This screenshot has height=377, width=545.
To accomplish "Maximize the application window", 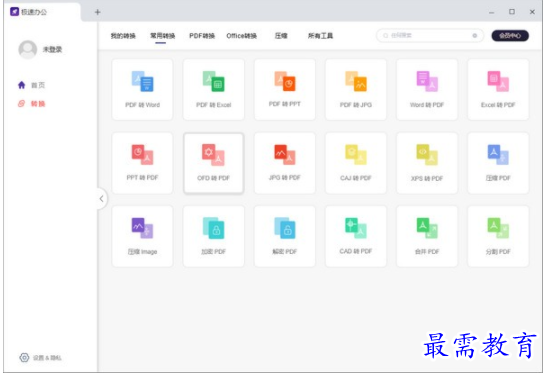I will (512, 12).
